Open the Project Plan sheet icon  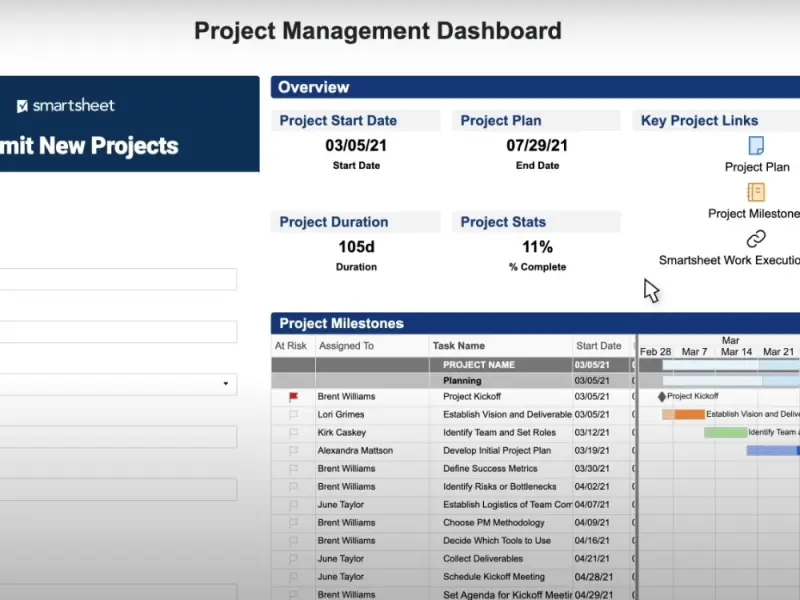[x=756, y=146]
